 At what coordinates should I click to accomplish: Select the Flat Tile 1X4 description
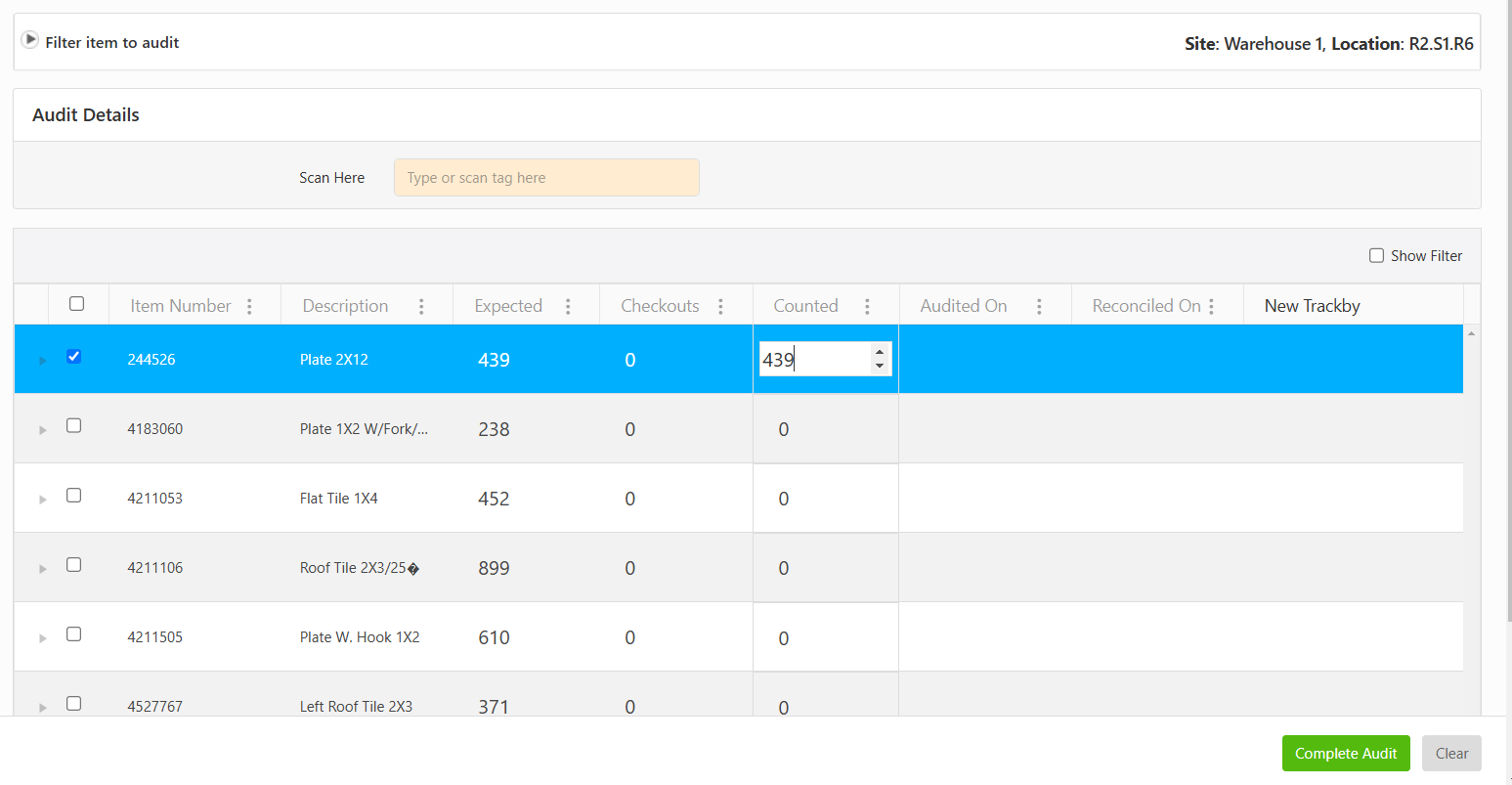[338, 499]
